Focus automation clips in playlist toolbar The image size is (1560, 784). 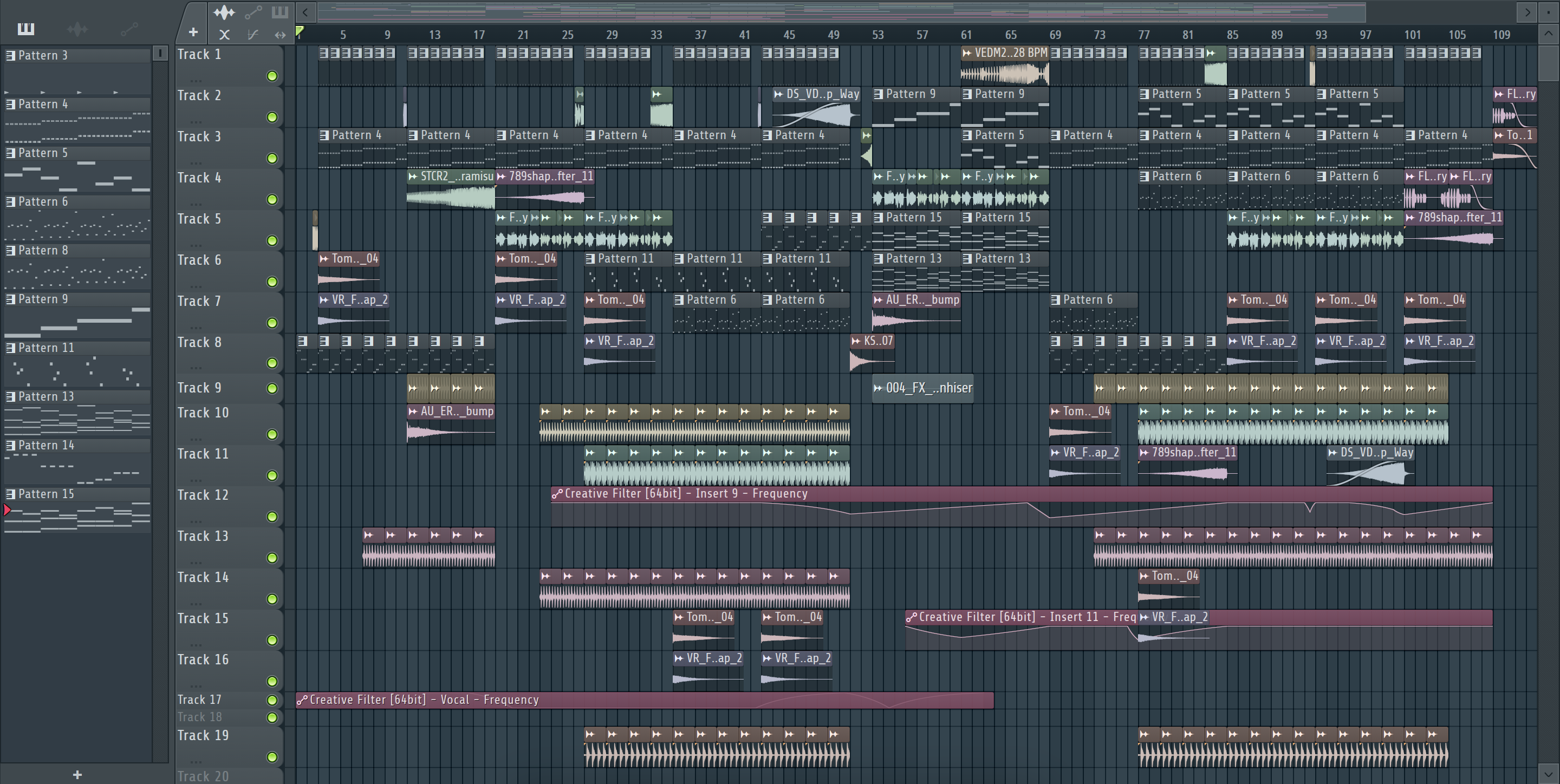[x=253, y=12]
